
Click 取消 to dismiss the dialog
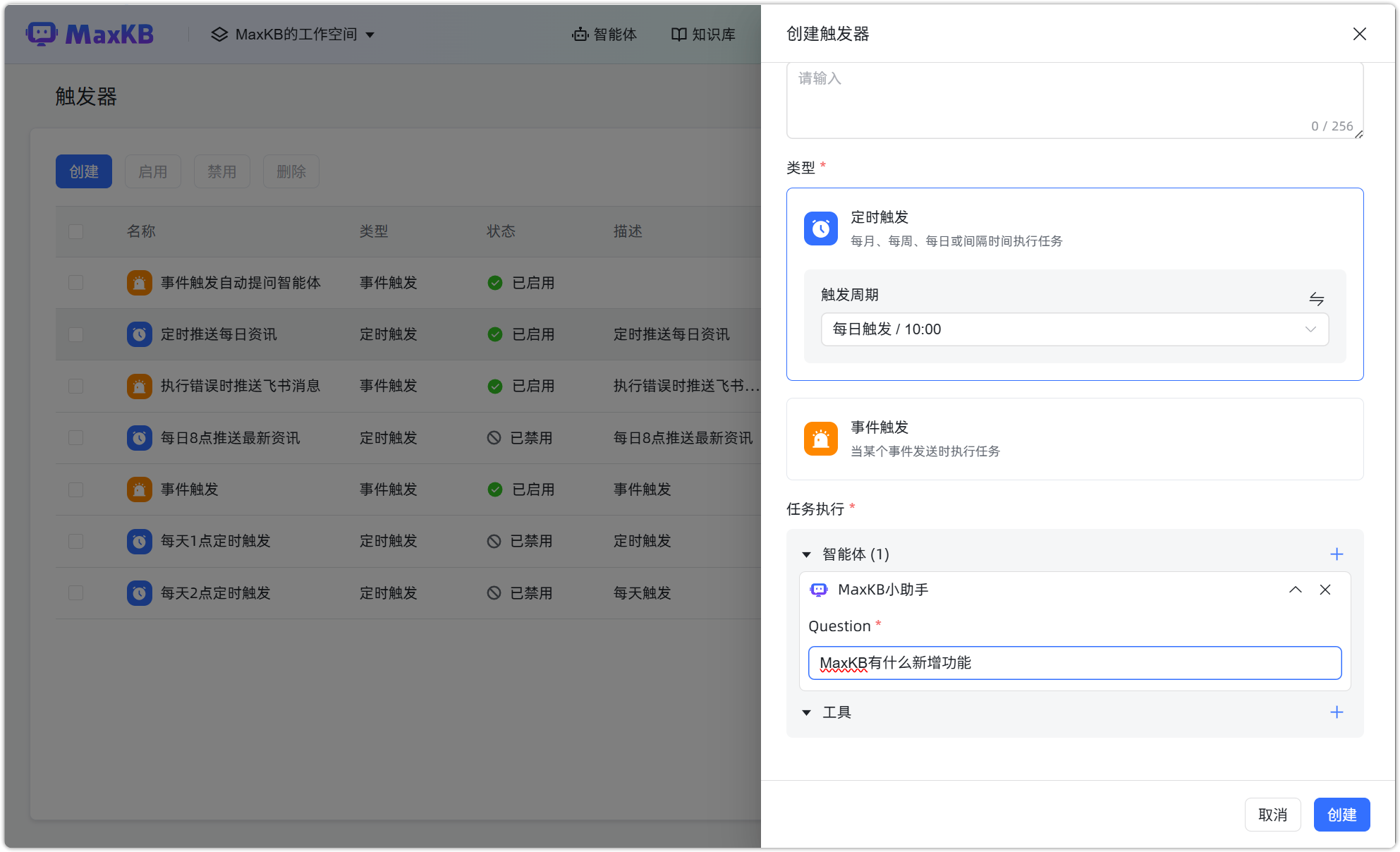[1272, 815]
